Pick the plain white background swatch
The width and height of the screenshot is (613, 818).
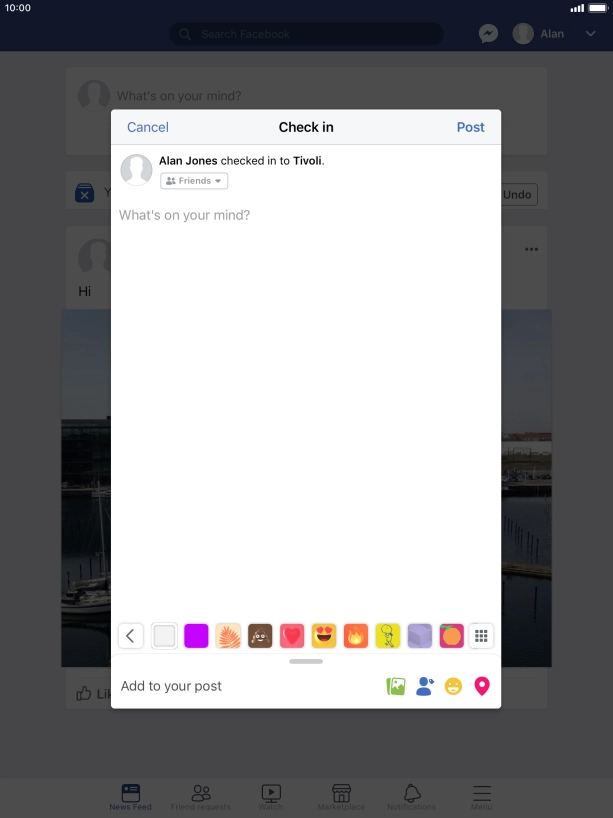click(164, 636)
